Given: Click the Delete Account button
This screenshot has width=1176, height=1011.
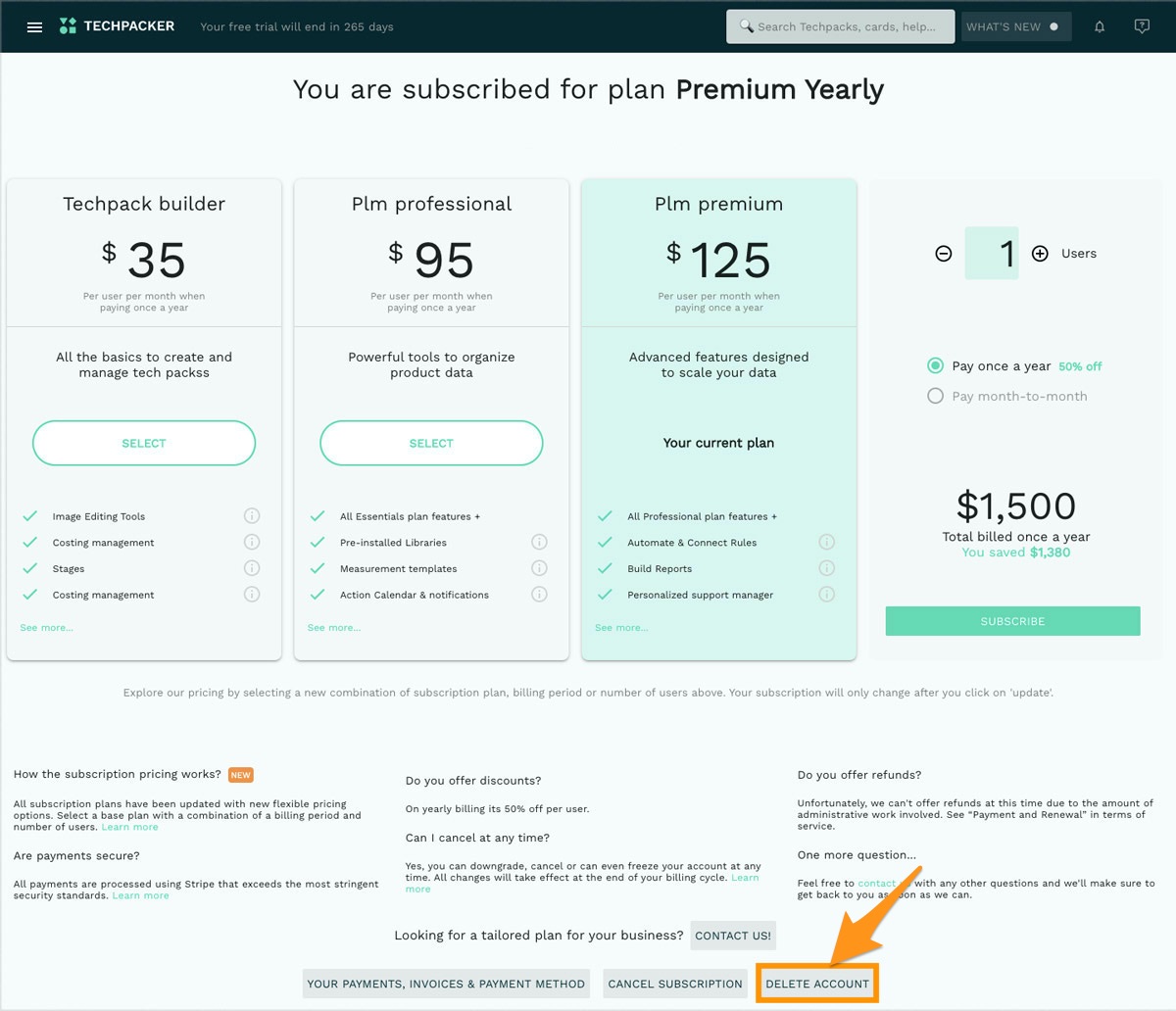Looking at the screenshot, I should 817,984.
